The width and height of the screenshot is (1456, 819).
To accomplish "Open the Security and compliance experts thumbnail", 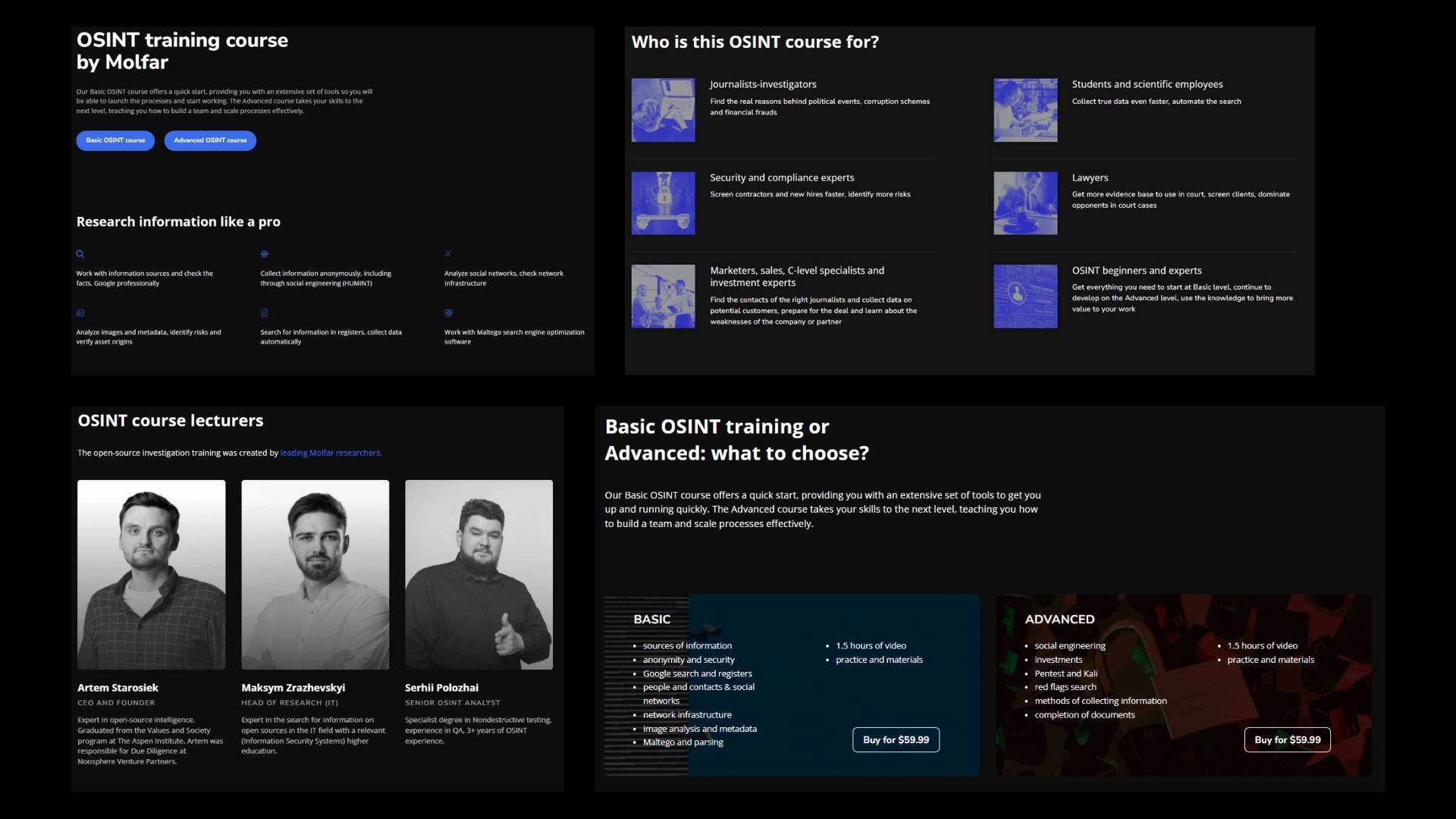I will [x=663, y=203].
